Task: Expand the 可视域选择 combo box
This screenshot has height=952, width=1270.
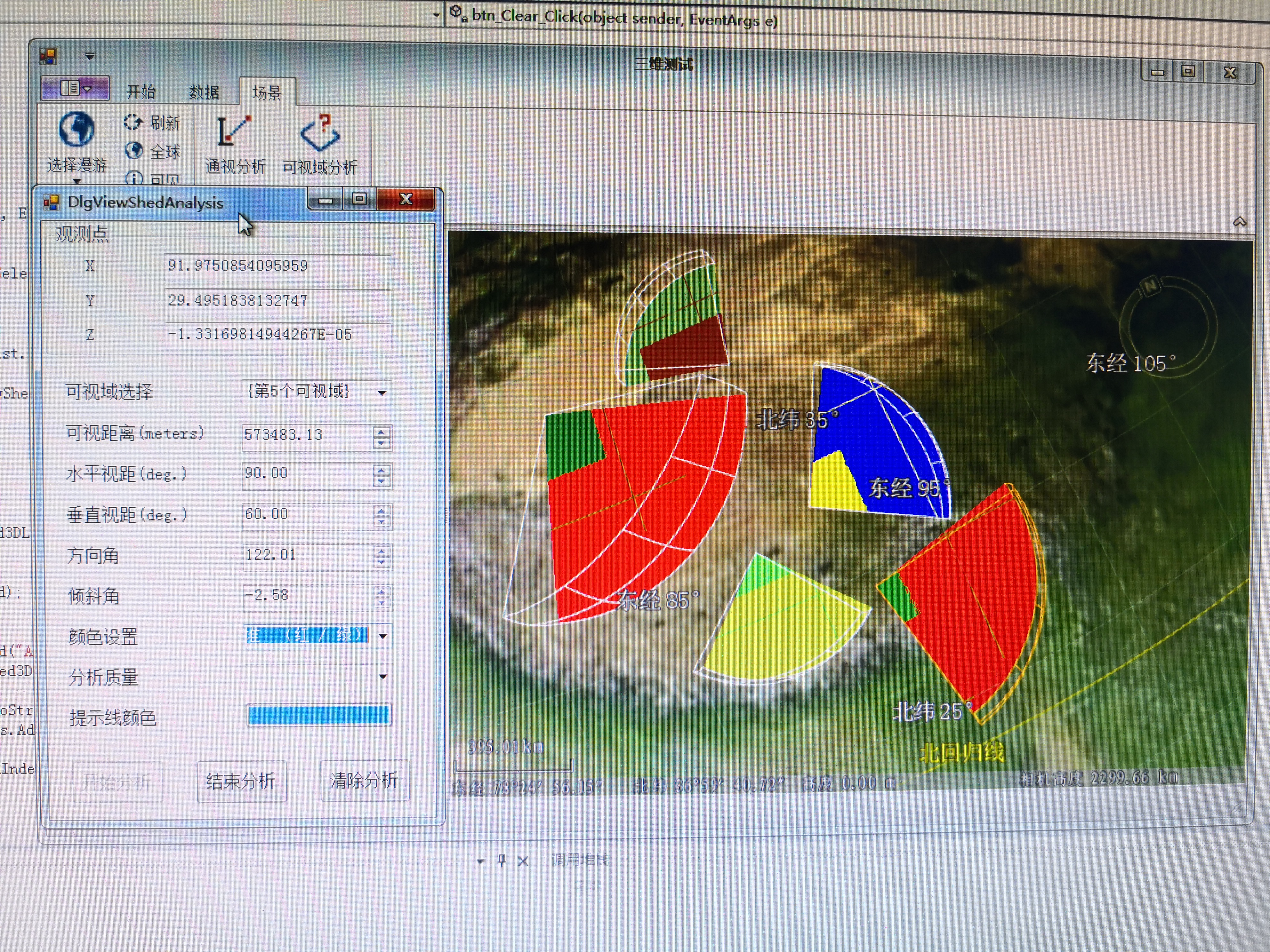Action: tap(382, 393)
